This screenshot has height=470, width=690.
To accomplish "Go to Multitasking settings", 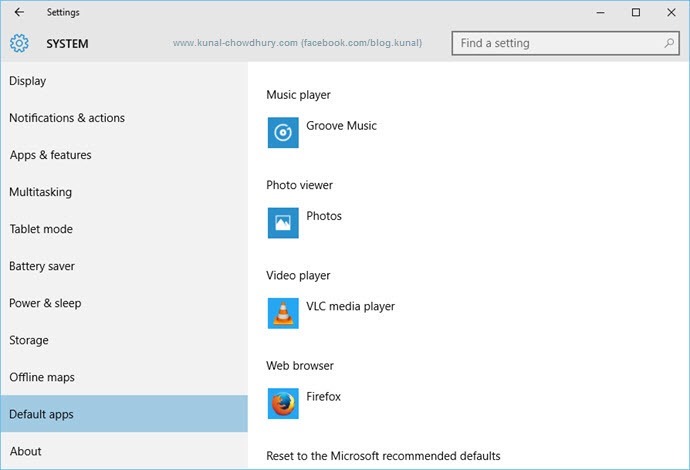I will pyautogui.click(x=124, y=192).
